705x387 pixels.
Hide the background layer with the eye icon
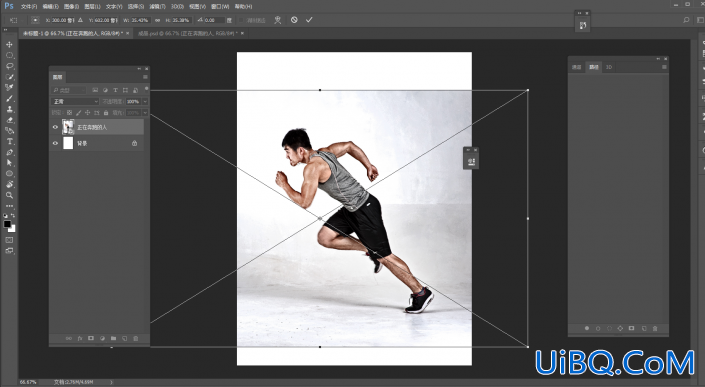tap(55, 143)
